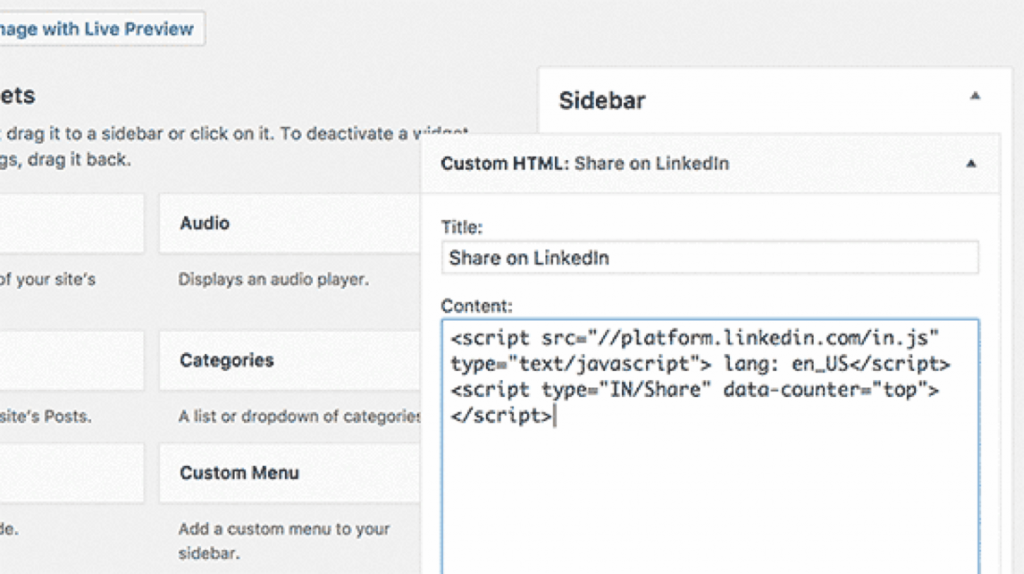
Task: Select the Categories widget
Action: tap(289, 360)
